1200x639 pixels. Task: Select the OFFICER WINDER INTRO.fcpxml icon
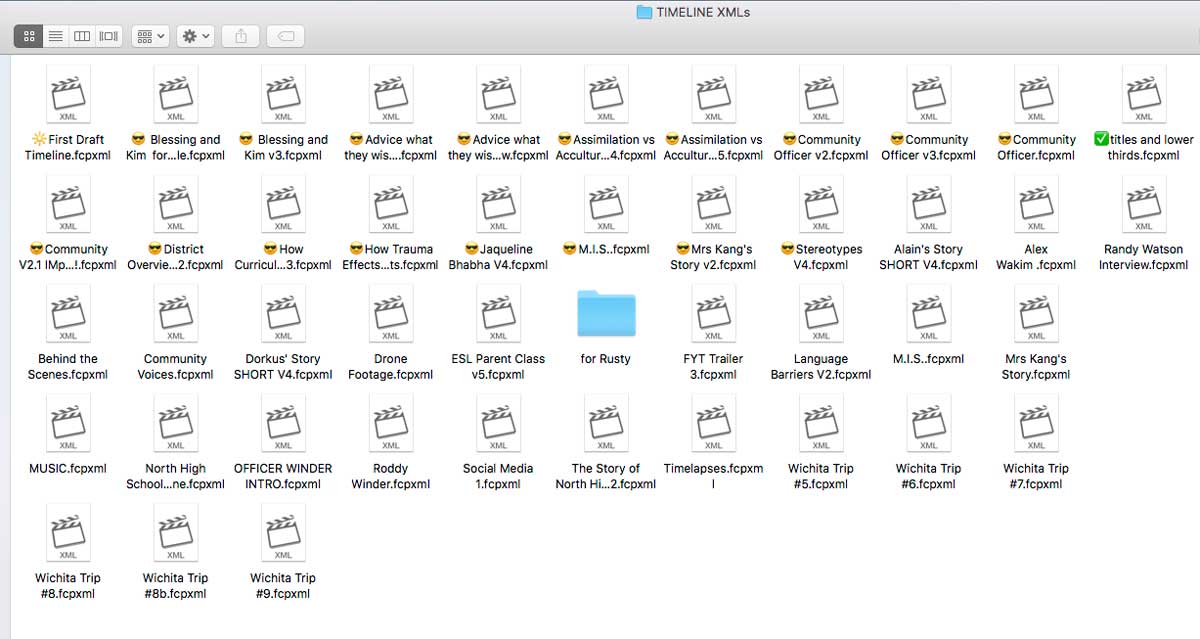tap(283, 424)
